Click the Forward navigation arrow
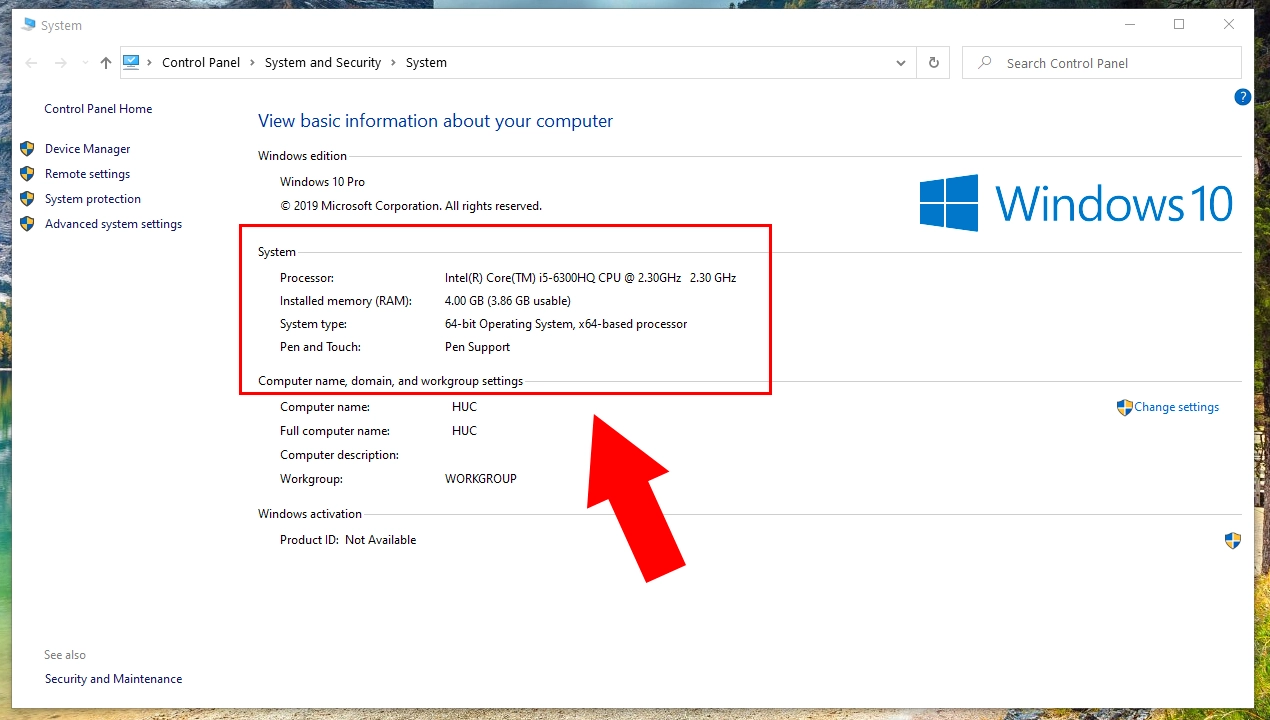1270x720 pixels. tap(60, 63)
